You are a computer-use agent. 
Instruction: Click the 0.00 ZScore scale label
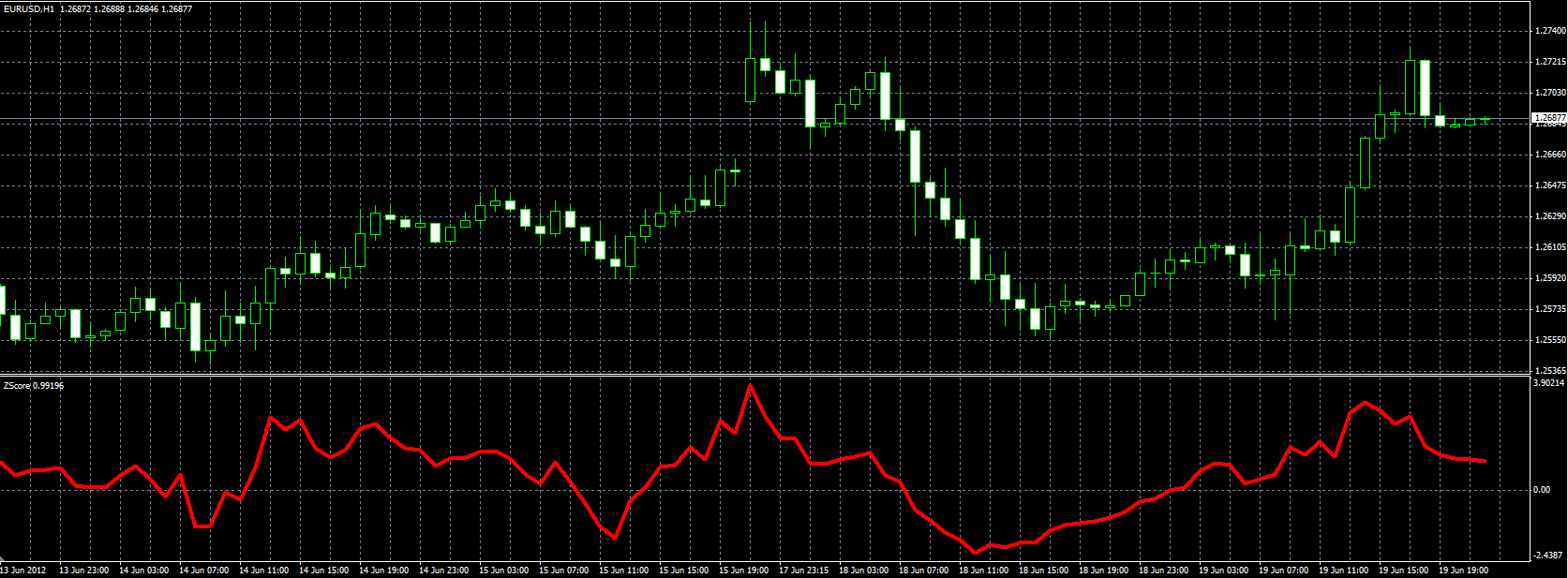[x=1542, y=490]
